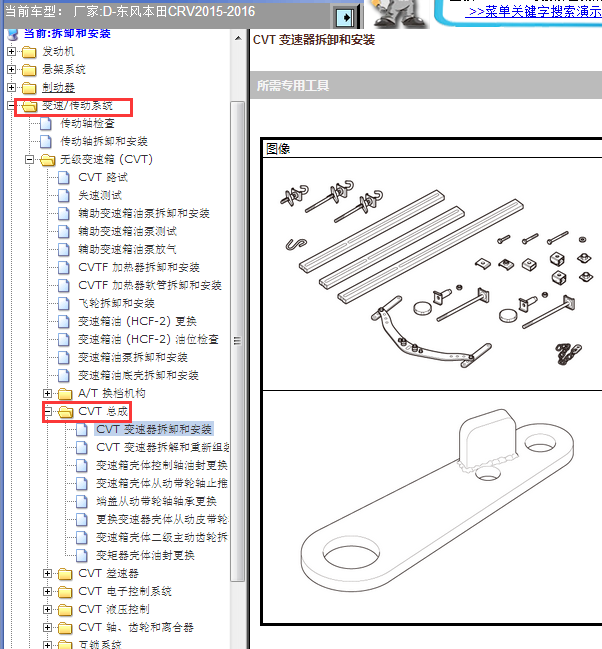Open 变速箱油底壳拆卸和安装 document

138,375
